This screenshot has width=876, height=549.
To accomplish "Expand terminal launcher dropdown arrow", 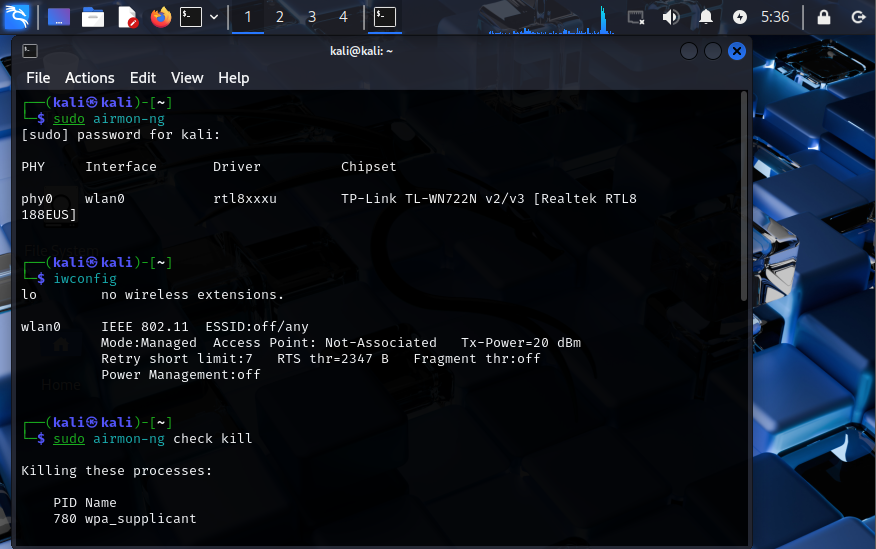I will tap(214, 17).
